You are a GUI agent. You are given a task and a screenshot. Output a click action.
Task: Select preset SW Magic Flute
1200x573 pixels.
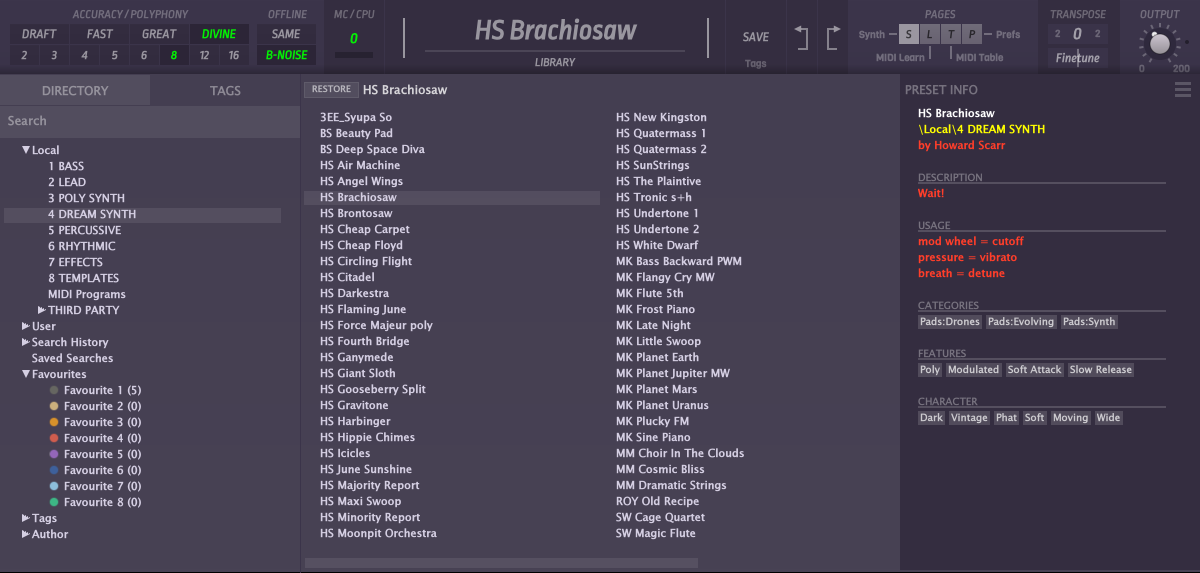click(655, 533)
